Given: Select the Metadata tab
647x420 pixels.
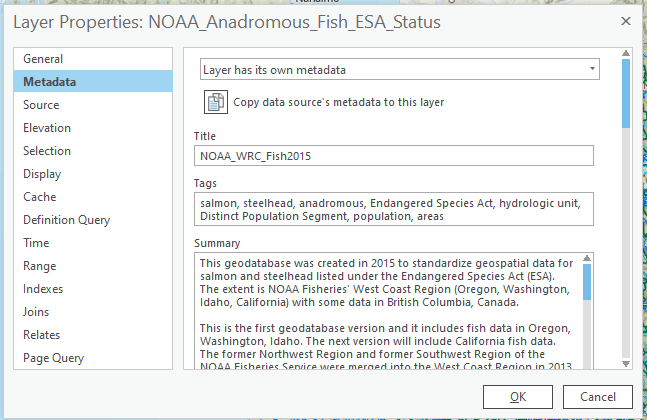Looking at the screenshot, I should pyautogui.click(x=93, y=82).
